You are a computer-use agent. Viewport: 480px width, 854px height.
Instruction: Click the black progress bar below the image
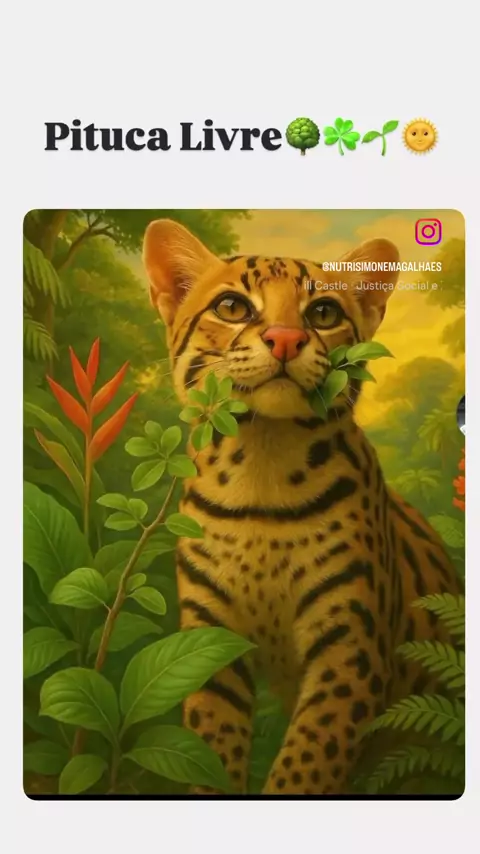(244, 797)
